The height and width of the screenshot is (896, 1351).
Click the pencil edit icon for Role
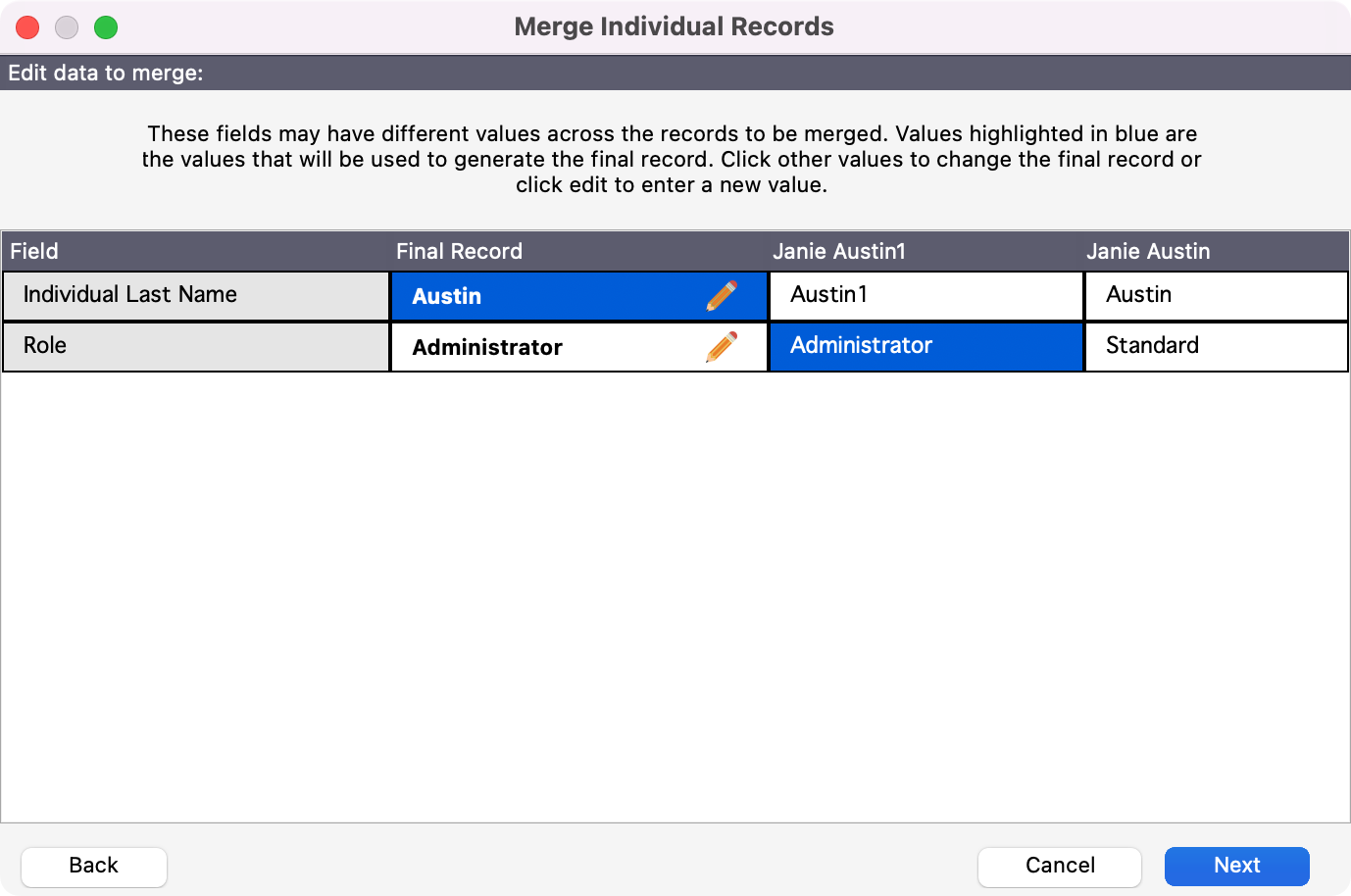722,347
